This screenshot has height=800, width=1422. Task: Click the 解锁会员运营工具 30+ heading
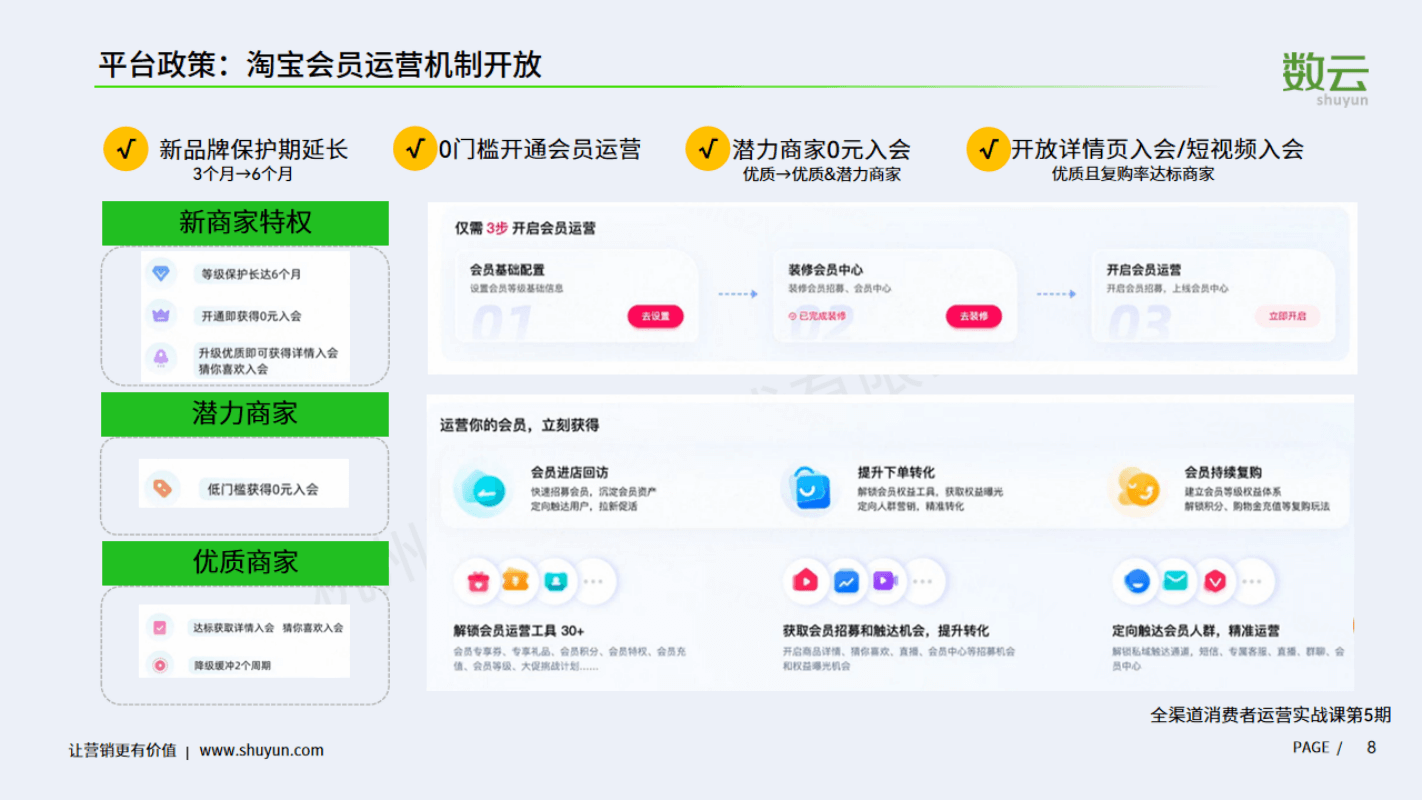coord(519,631)
